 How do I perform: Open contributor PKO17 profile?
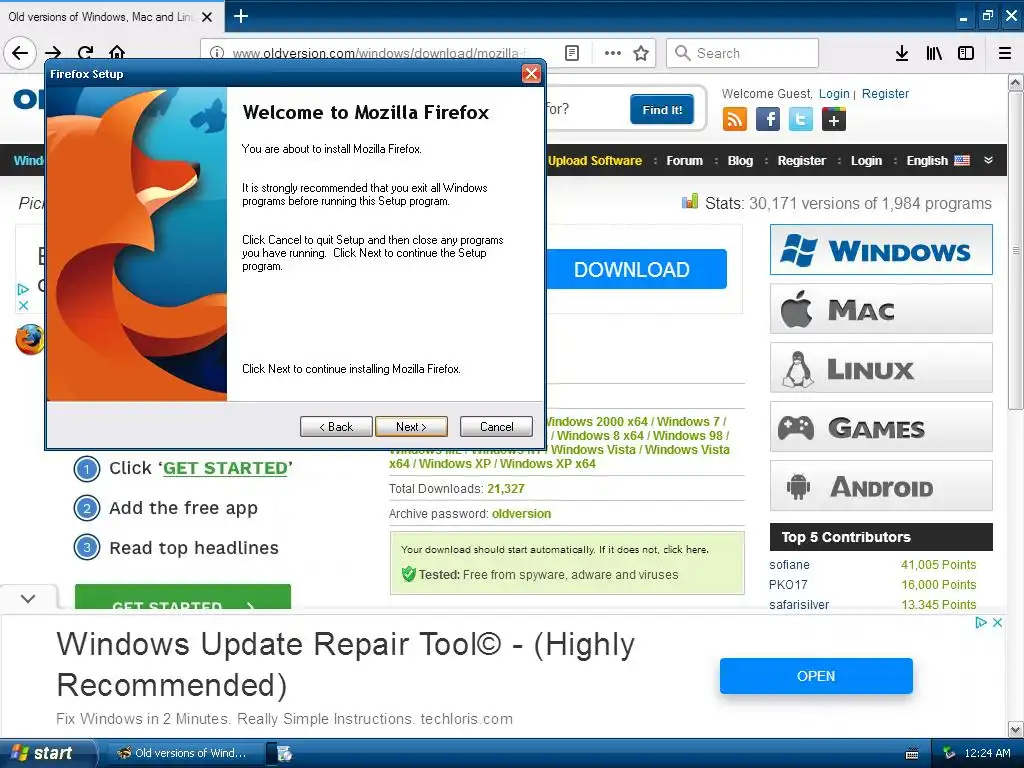788,584
